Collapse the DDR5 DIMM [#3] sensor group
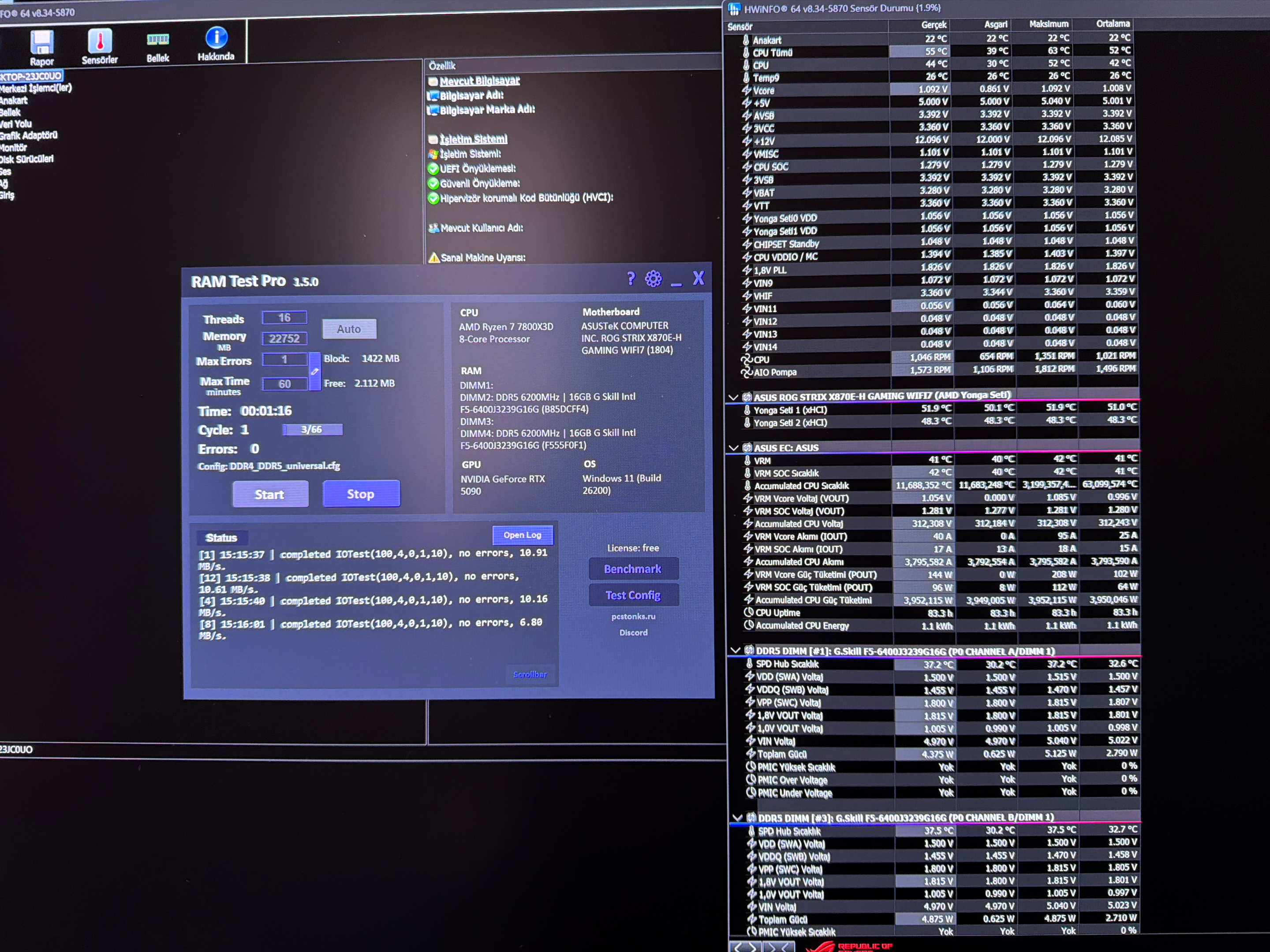 click(737, 817)
